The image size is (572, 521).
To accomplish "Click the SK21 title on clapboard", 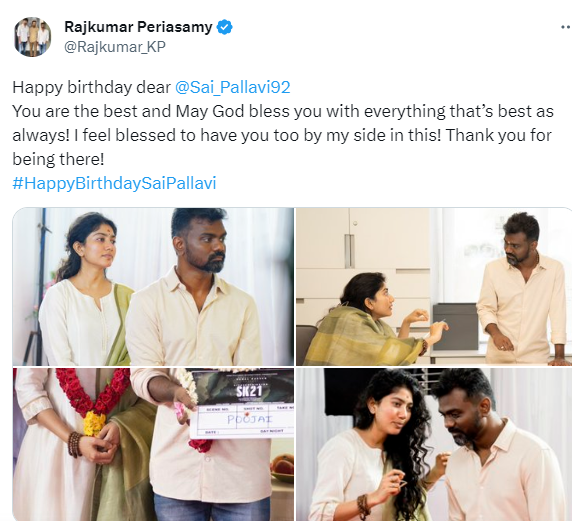I will point(248,392).
